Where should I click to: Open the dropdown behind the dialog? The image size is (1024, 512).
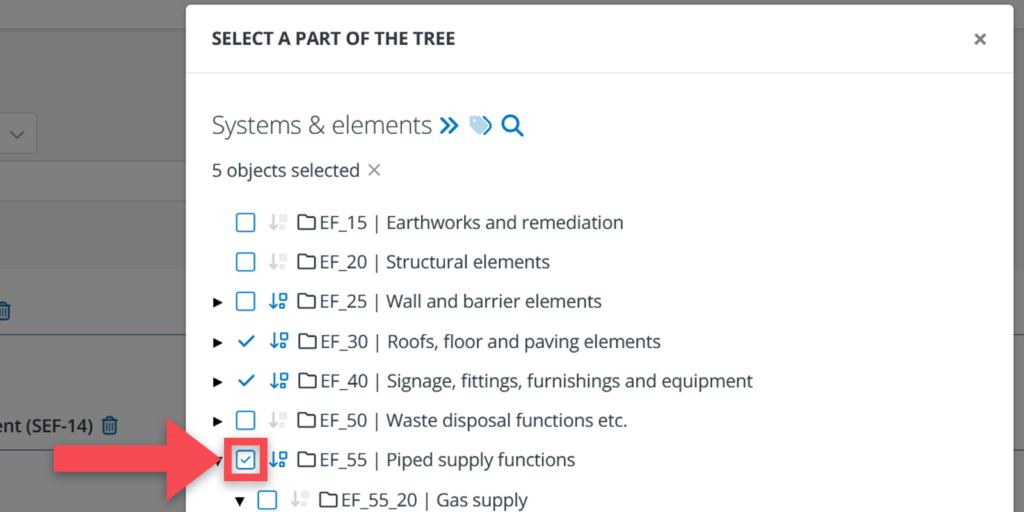(18, 134)
